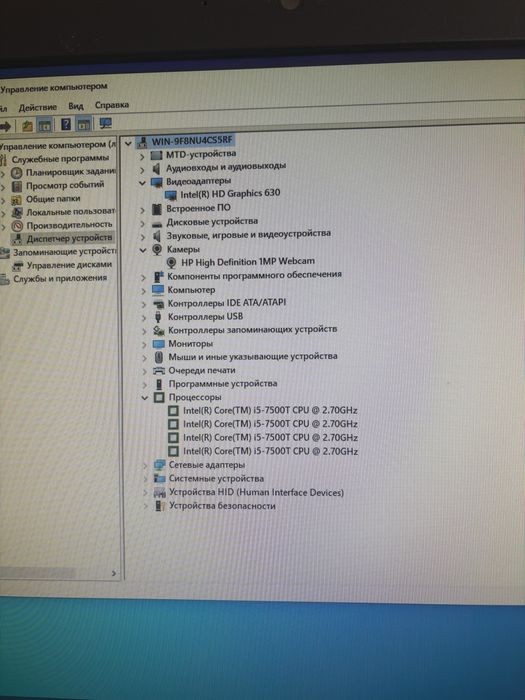Image resolution: width=525 pixels, height=700 pixels.
Task: Expand Сетевые адаптеры category
Action: pyautogui.click(x=145, y=466)
